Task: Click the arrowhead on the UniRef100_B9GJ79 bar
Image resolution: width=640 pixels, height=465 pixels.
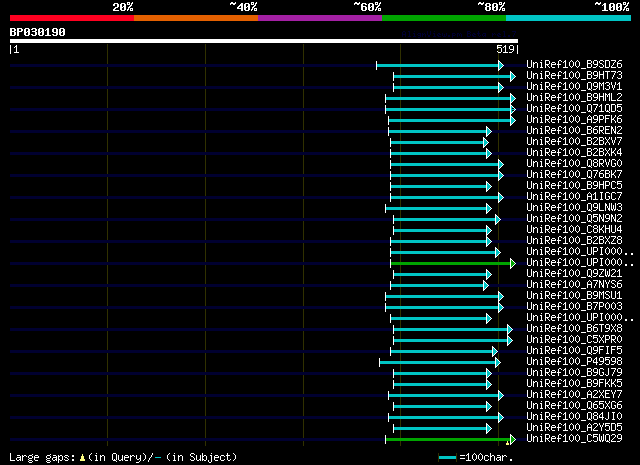Action: coord(489,374)
